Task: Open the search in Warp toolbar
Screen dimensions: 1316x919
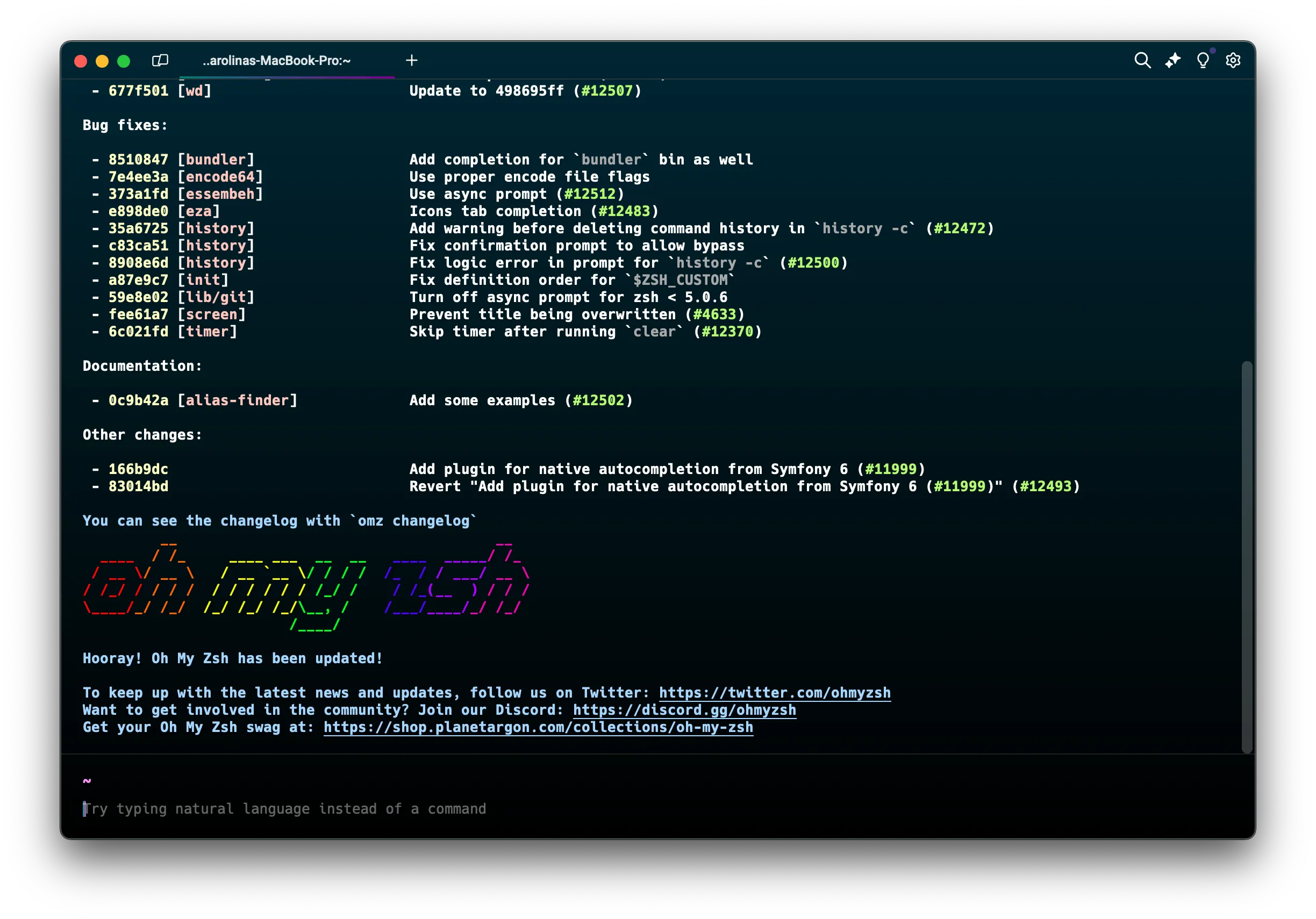Action: (x=1143, y=60)
